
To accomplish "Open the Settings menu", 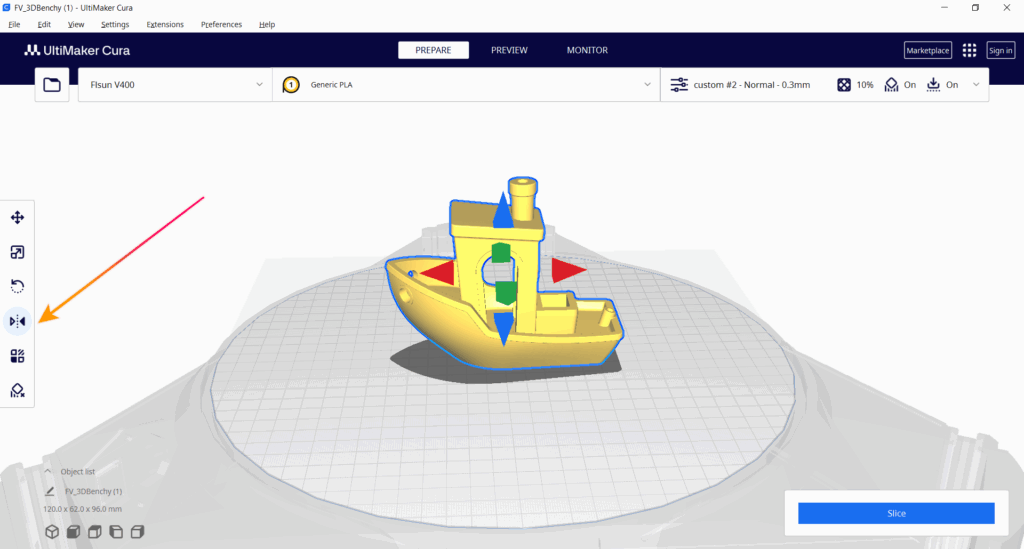I will 115,25.
